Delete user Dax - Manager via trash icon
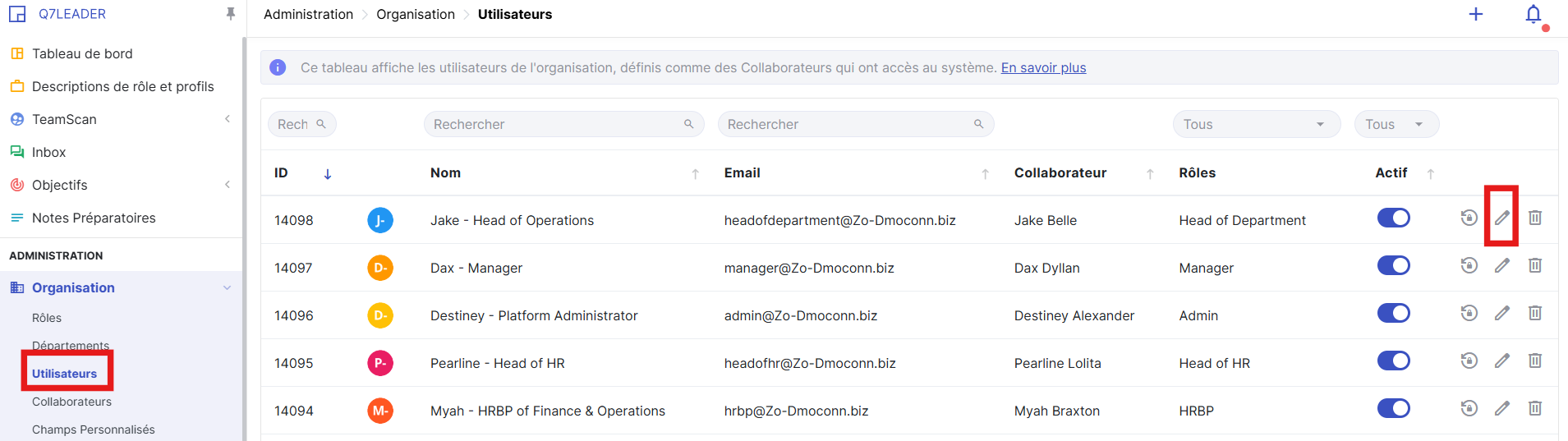This screenshot has width=1568, height=441. 1534,265
